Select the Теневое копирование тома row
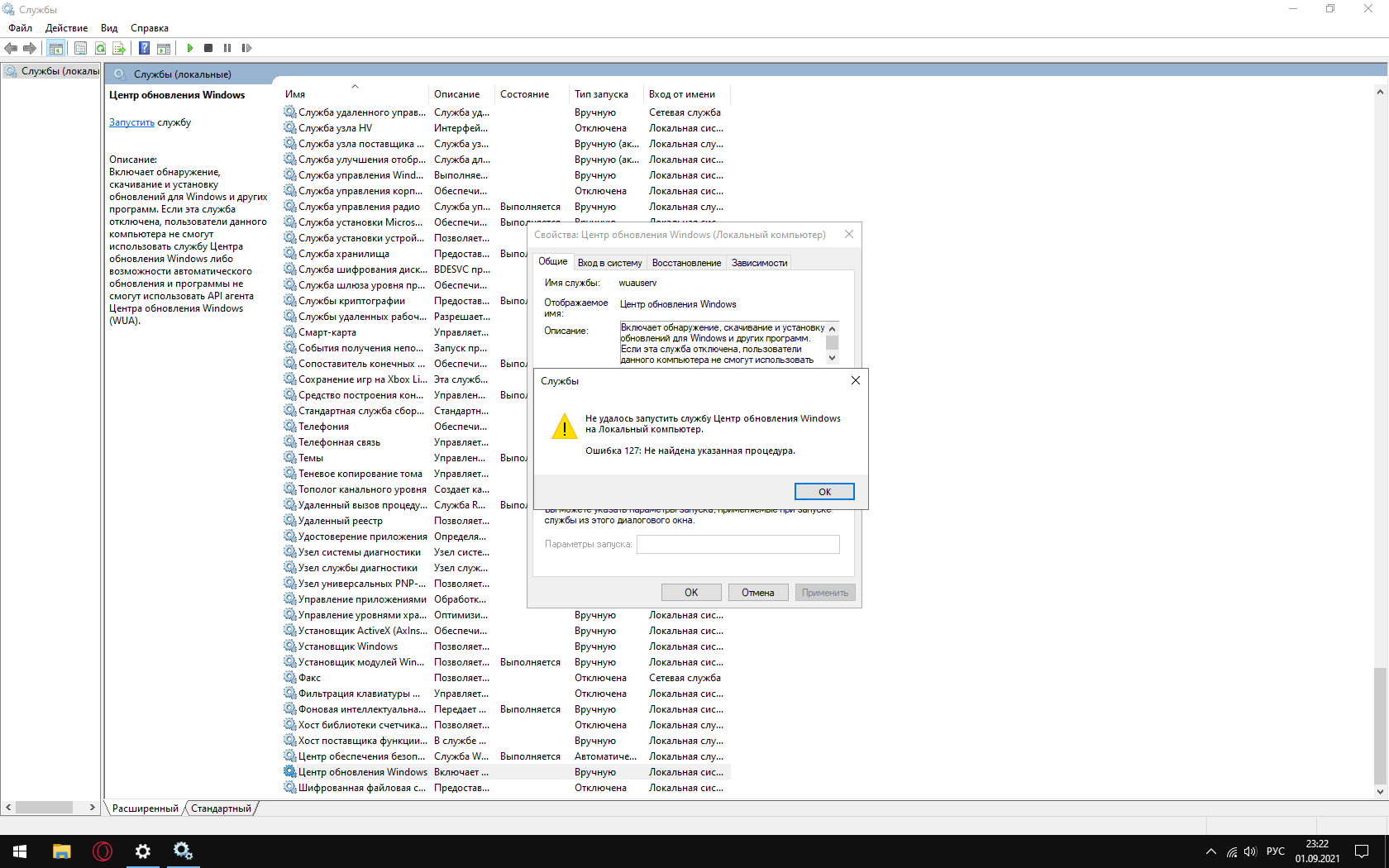The width and height of the screenshot is (1389, 868). point(404,474)
